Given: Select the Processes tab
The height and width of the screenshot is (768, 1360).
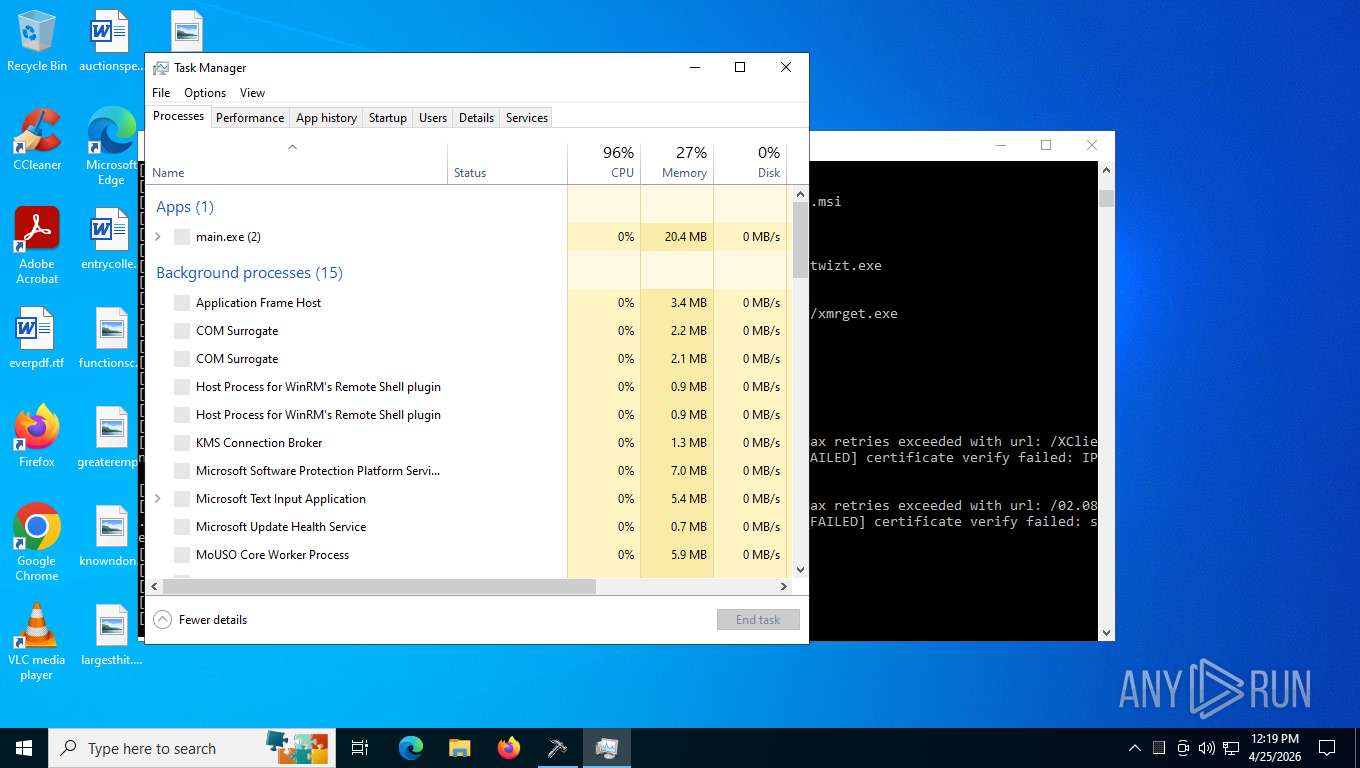Looking at the screenshot, I should coord(179,117).
